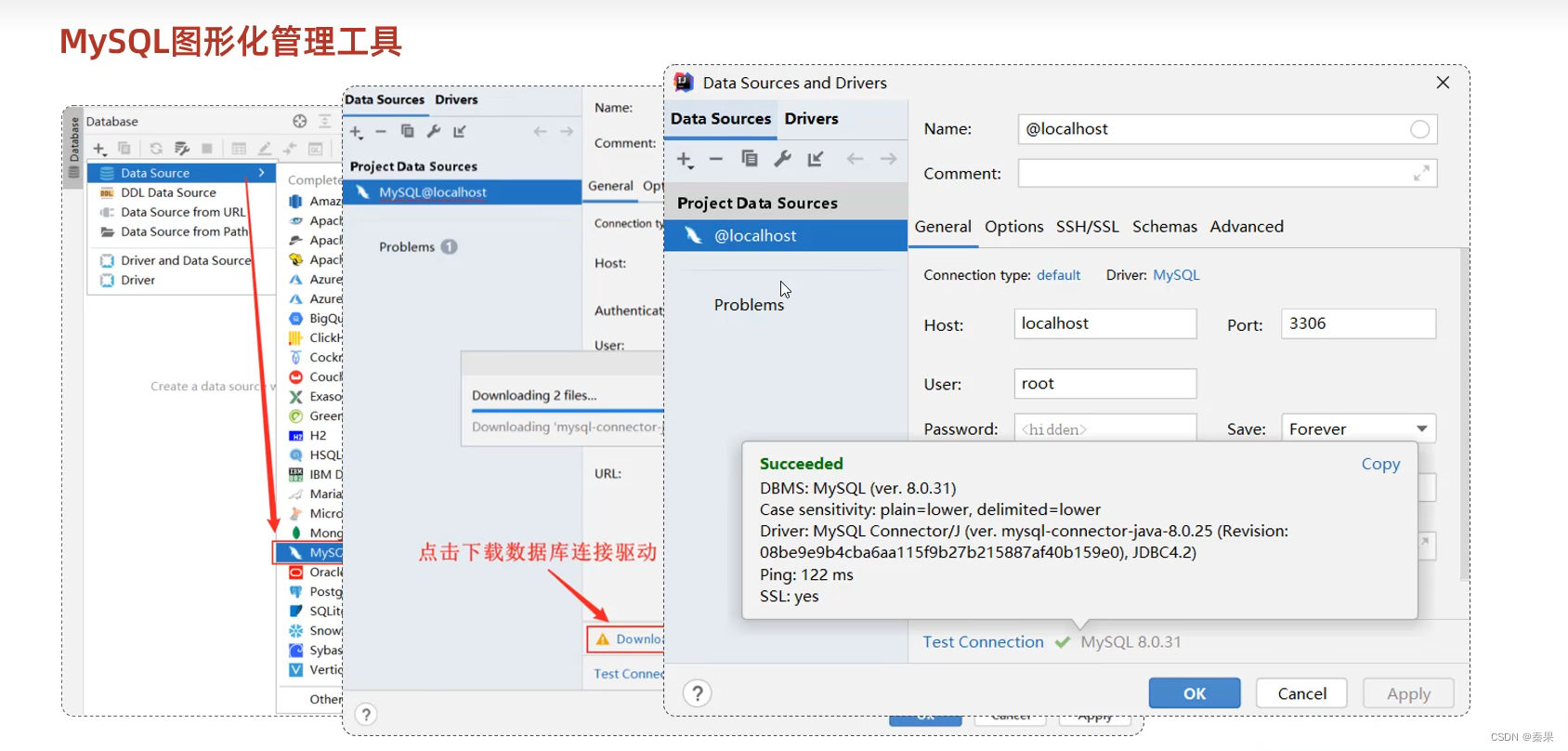Click the make-global icon in middle dialog toolbar

click(x=460, y=131)
